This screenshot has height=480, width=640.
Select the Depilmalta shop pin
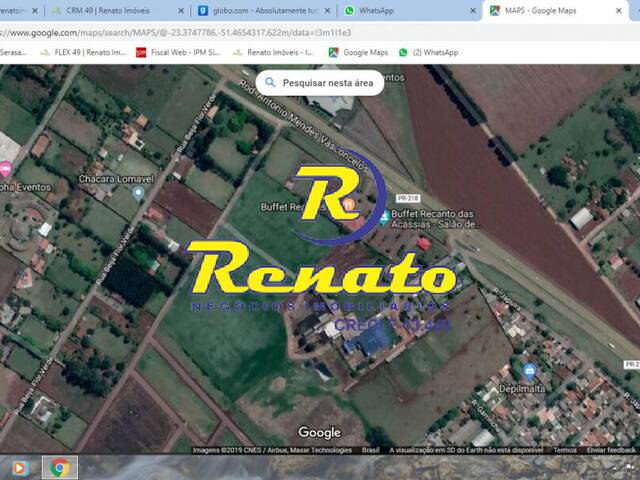click(x=529, y=371)
